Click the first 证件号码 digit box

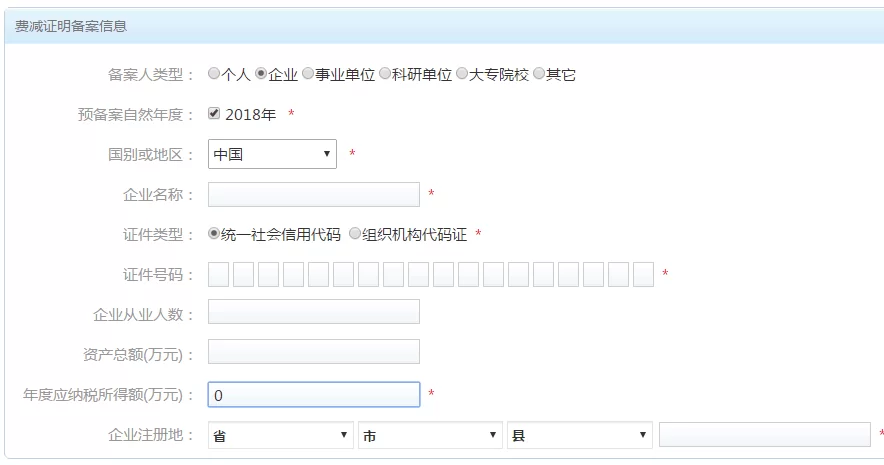(x=218, y=274)
